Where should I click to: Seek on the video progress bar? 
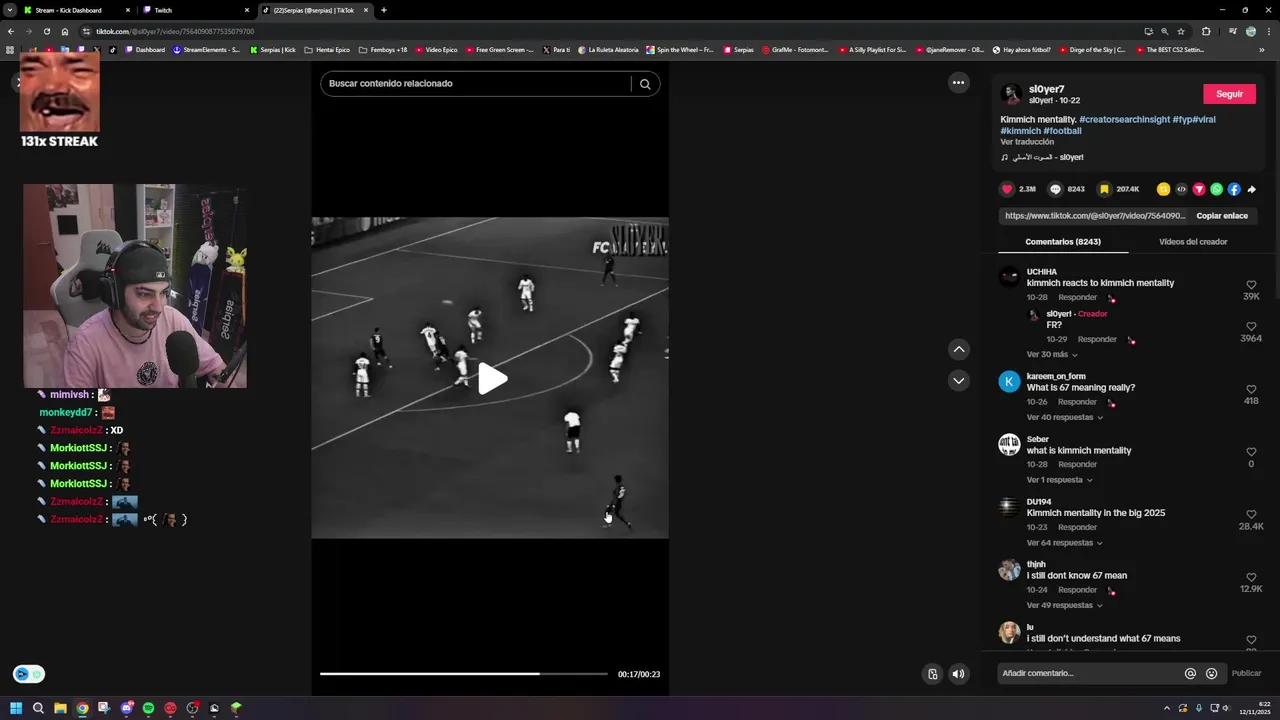[463, 674]
